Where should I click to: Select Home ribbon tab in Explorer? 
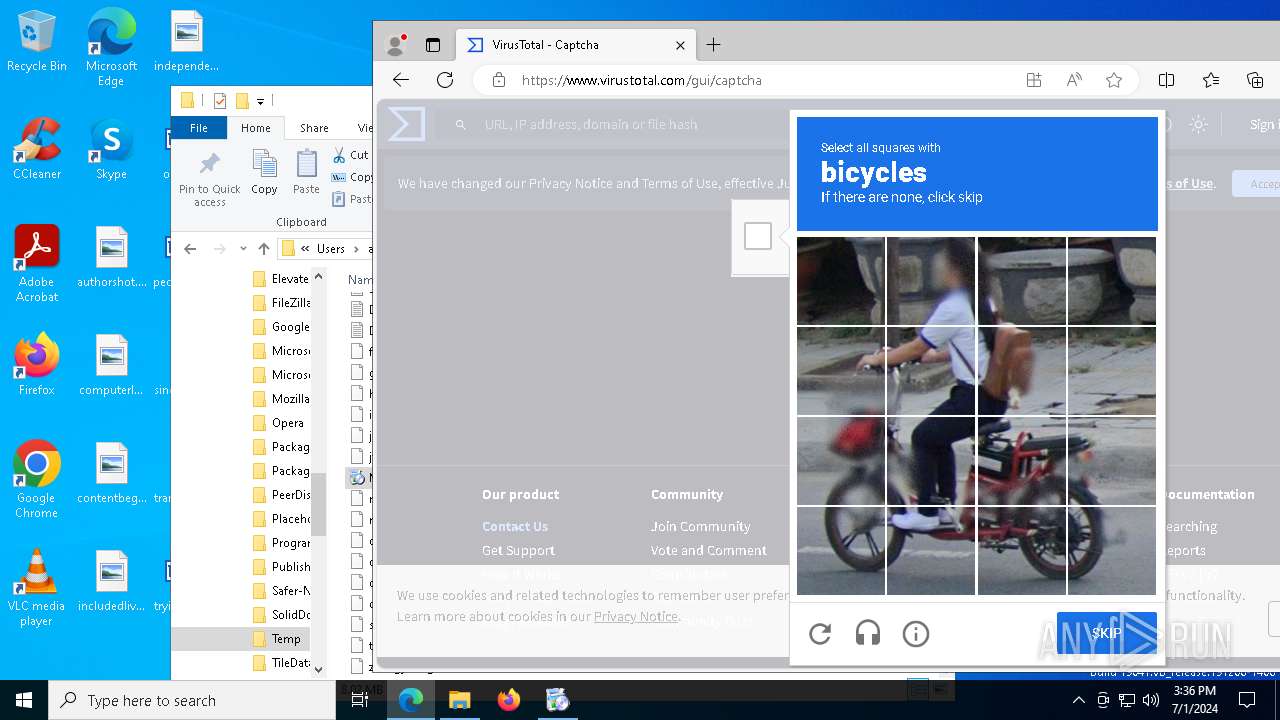[256, 128]
